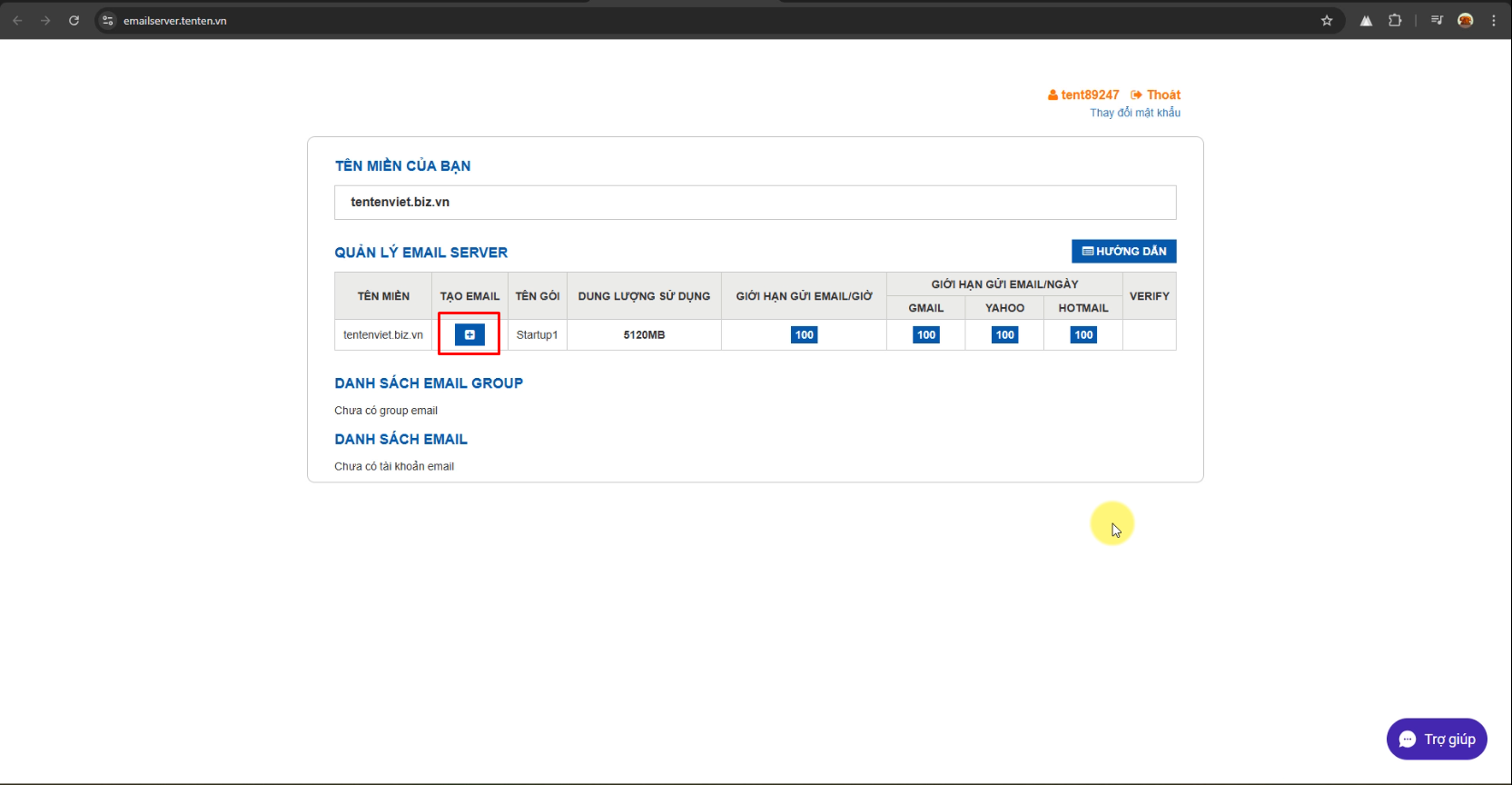The width and height of the screenshot is (1512, 785).
Task: Click the TÊN MIỀN column header
Action: [x=383, y=296]
